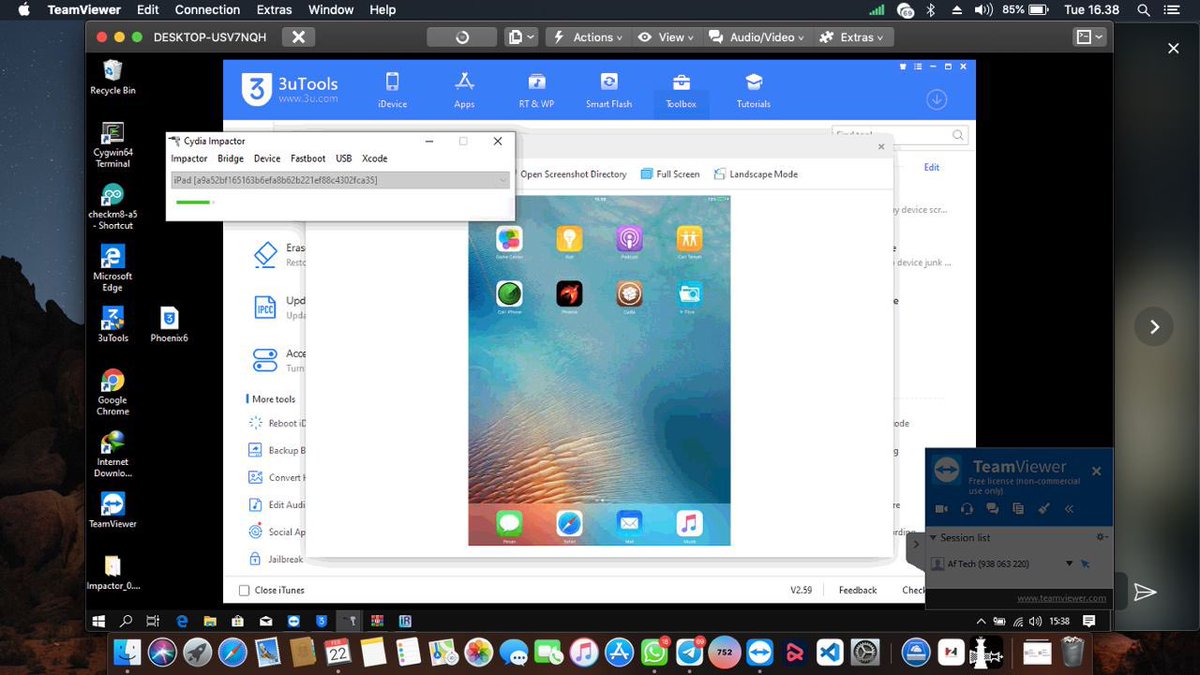Click the 3uTools search field
Screen dimensions: 1200x675
[899, 135]
